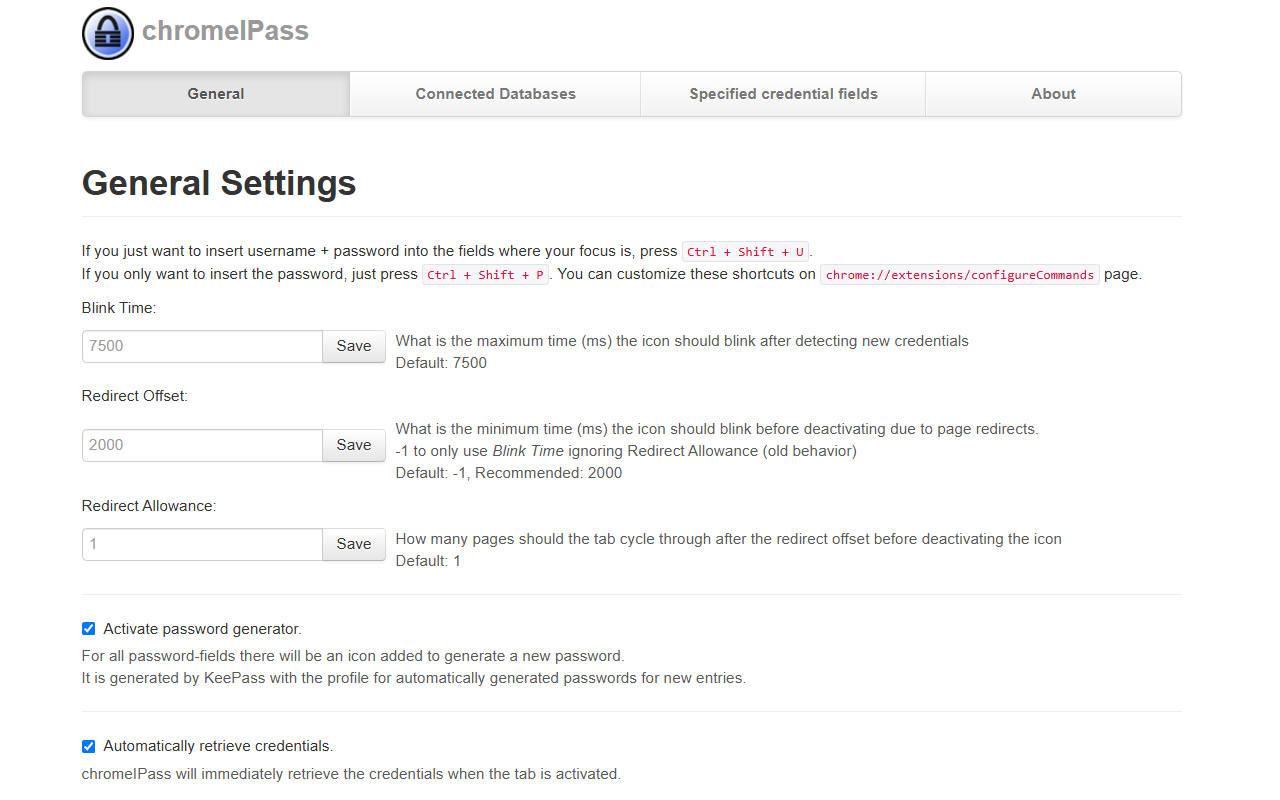Uncheck Activate password generator
The width and height of the screenshot is (1280, 800).
88,628
